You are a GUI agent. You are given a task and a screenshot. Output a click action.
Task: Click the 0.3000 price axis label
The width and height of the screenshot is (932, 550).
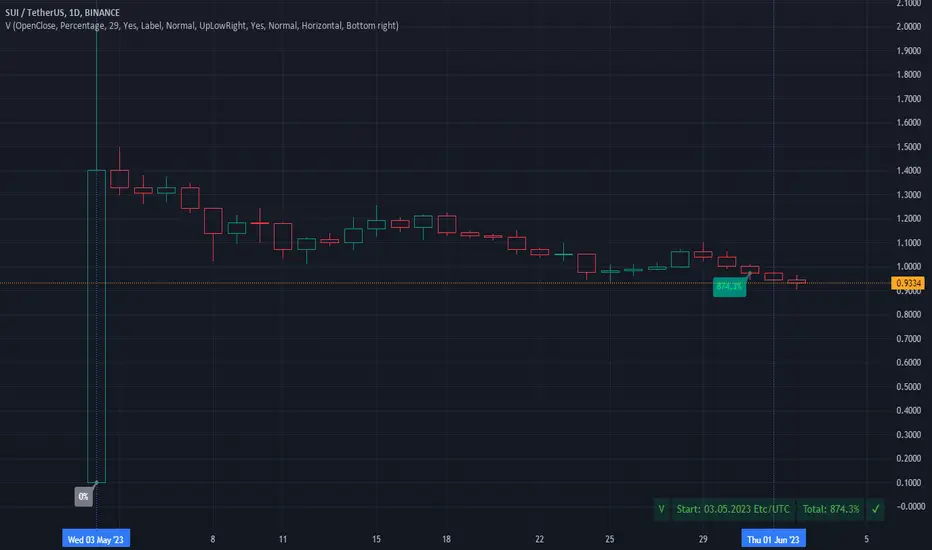pyautogui.click(x=909, y=435)
